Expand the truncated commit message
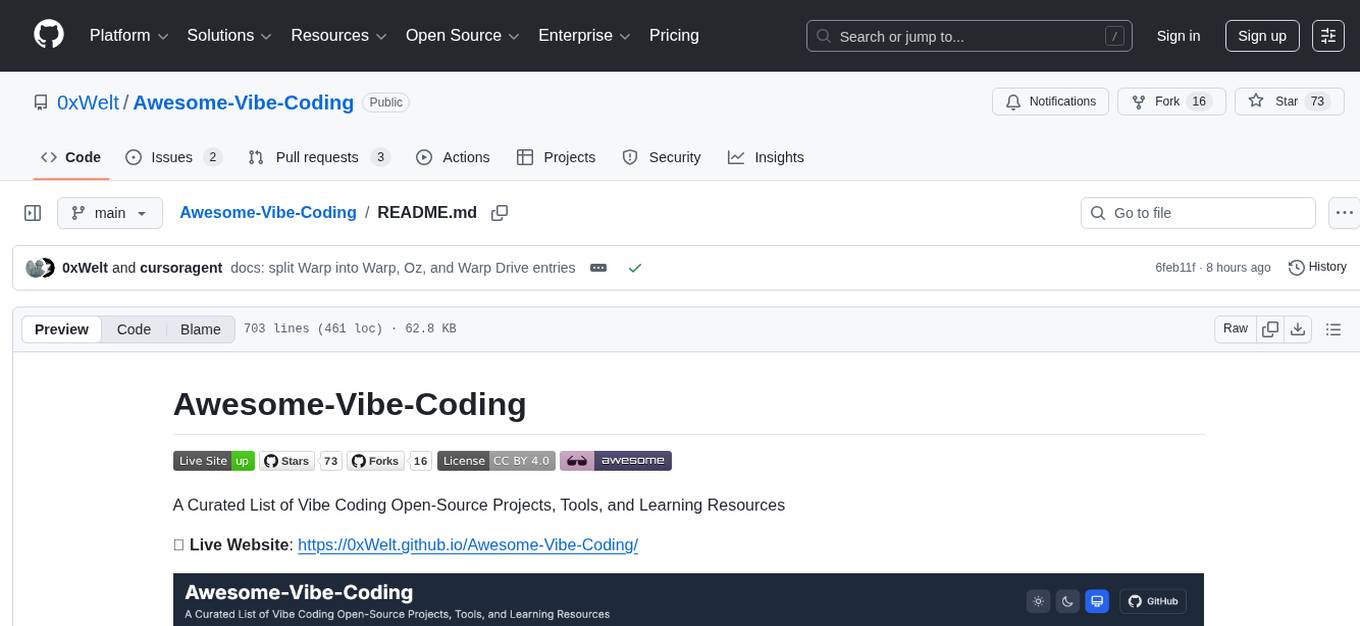 click(598, 267)
